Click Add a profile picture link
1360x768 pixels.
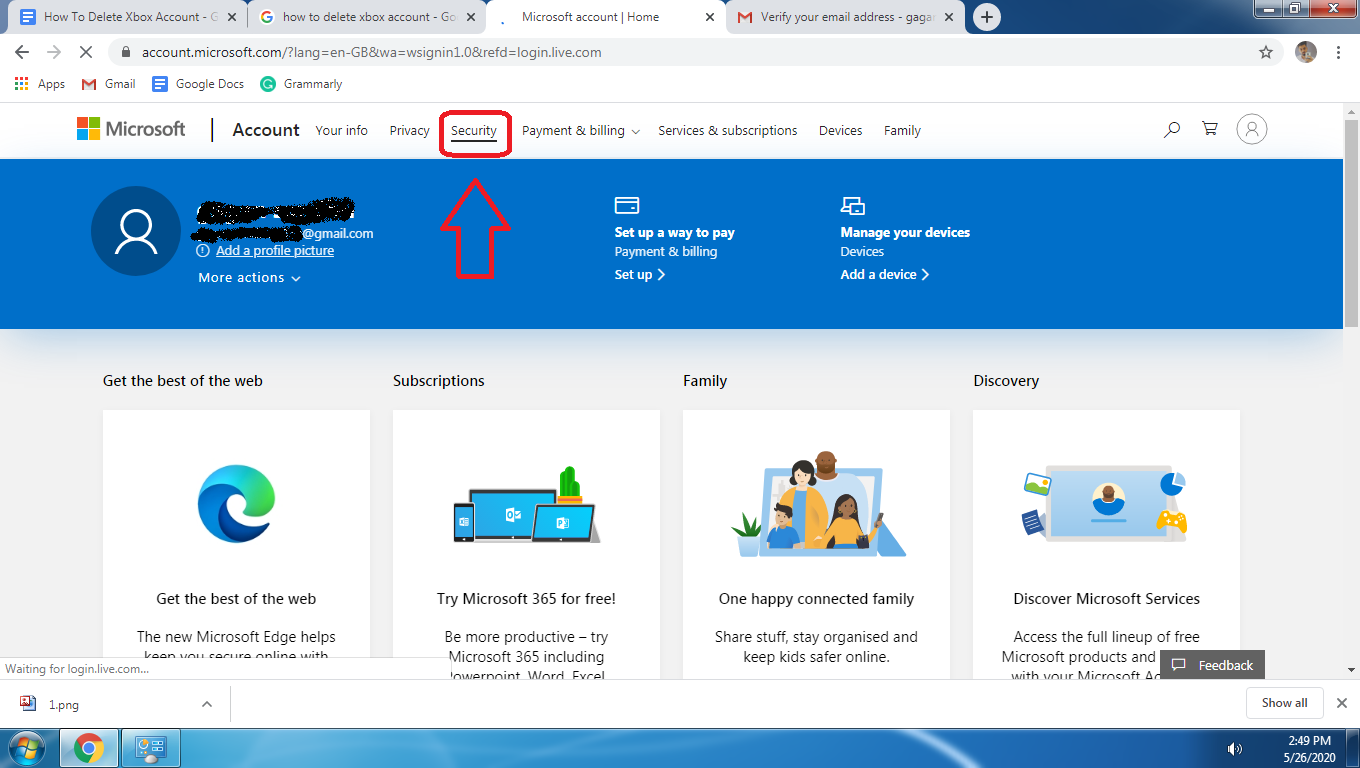(x=275, y=251)
